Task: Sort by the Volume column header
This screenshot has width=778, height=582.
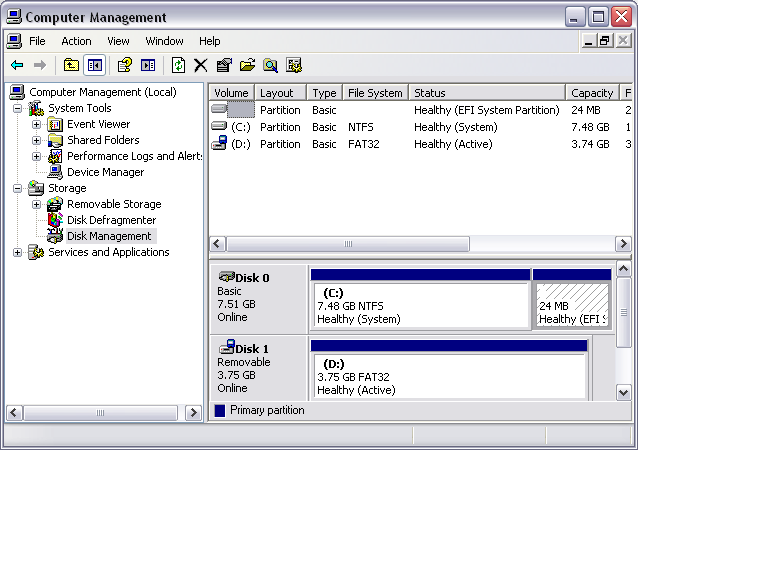Action: 232,93
